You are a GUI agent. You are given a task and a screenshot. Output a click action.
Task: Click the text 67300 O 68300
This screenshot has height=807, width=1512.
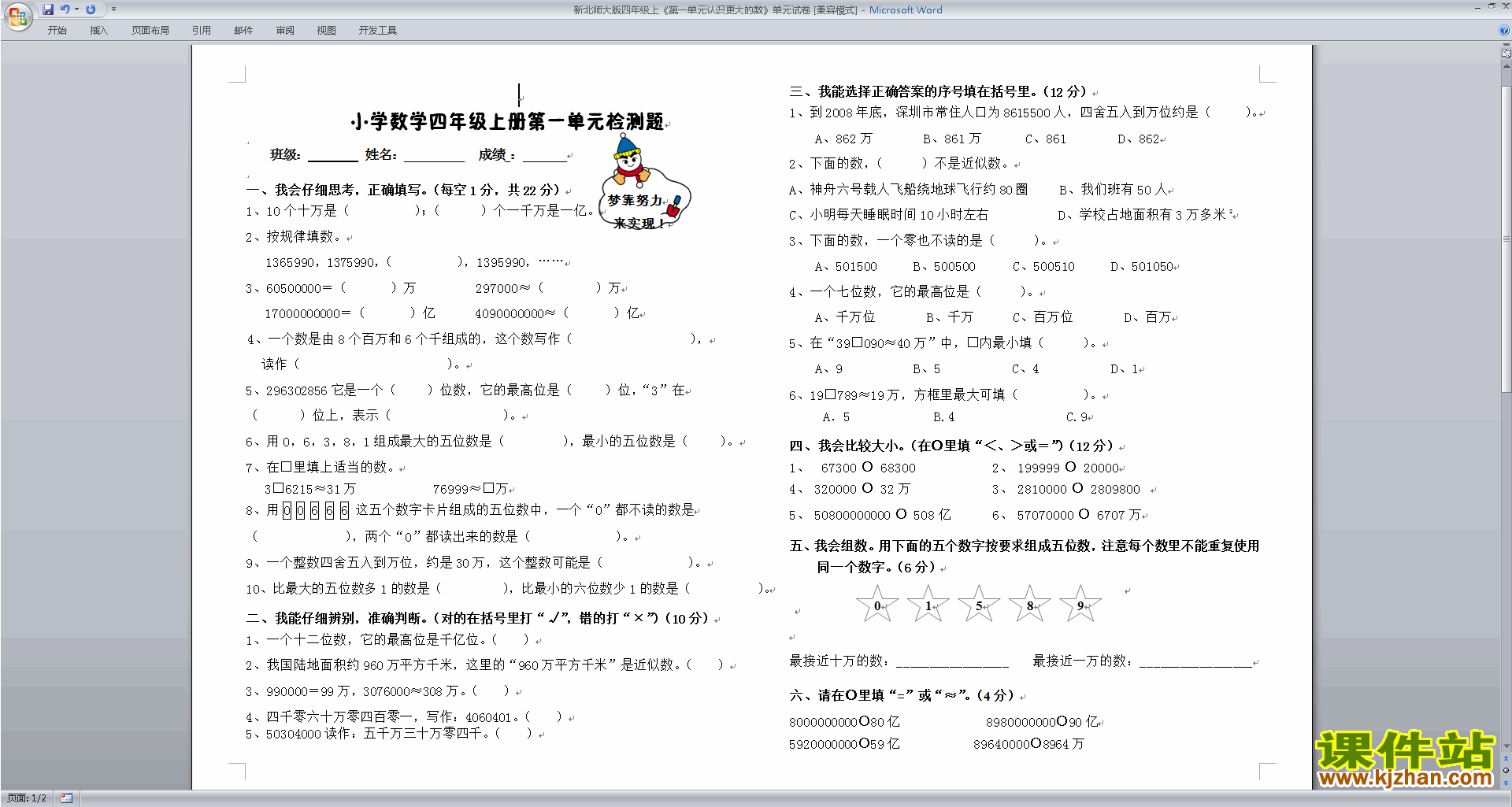868,468
